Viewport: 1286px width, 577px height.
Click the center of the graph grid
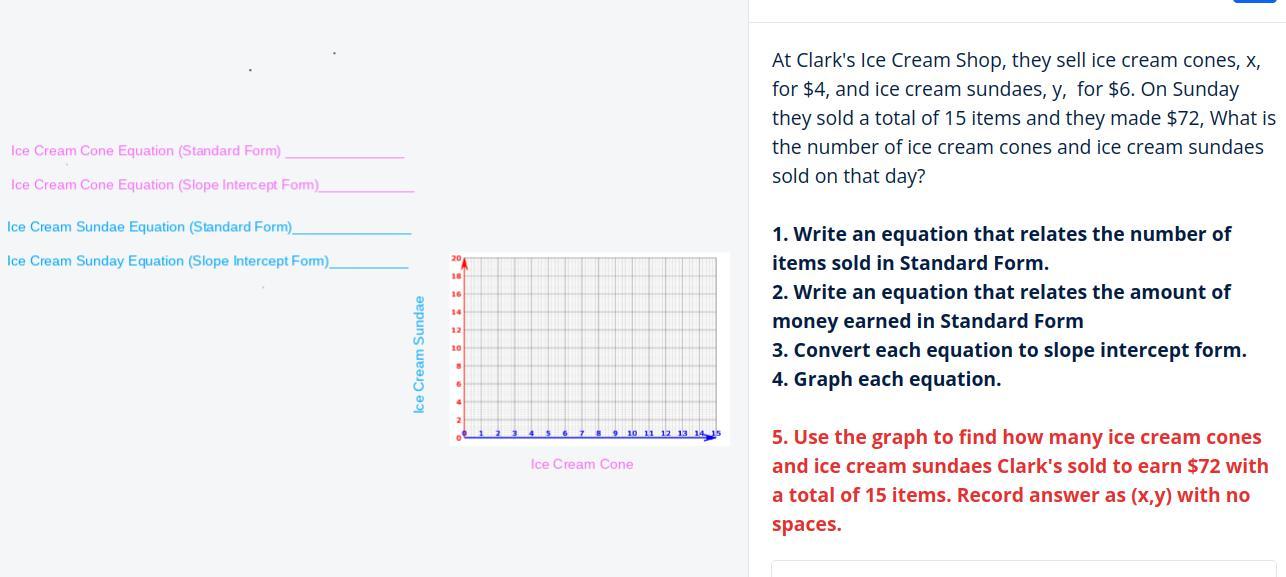click(x=590, y=347)
